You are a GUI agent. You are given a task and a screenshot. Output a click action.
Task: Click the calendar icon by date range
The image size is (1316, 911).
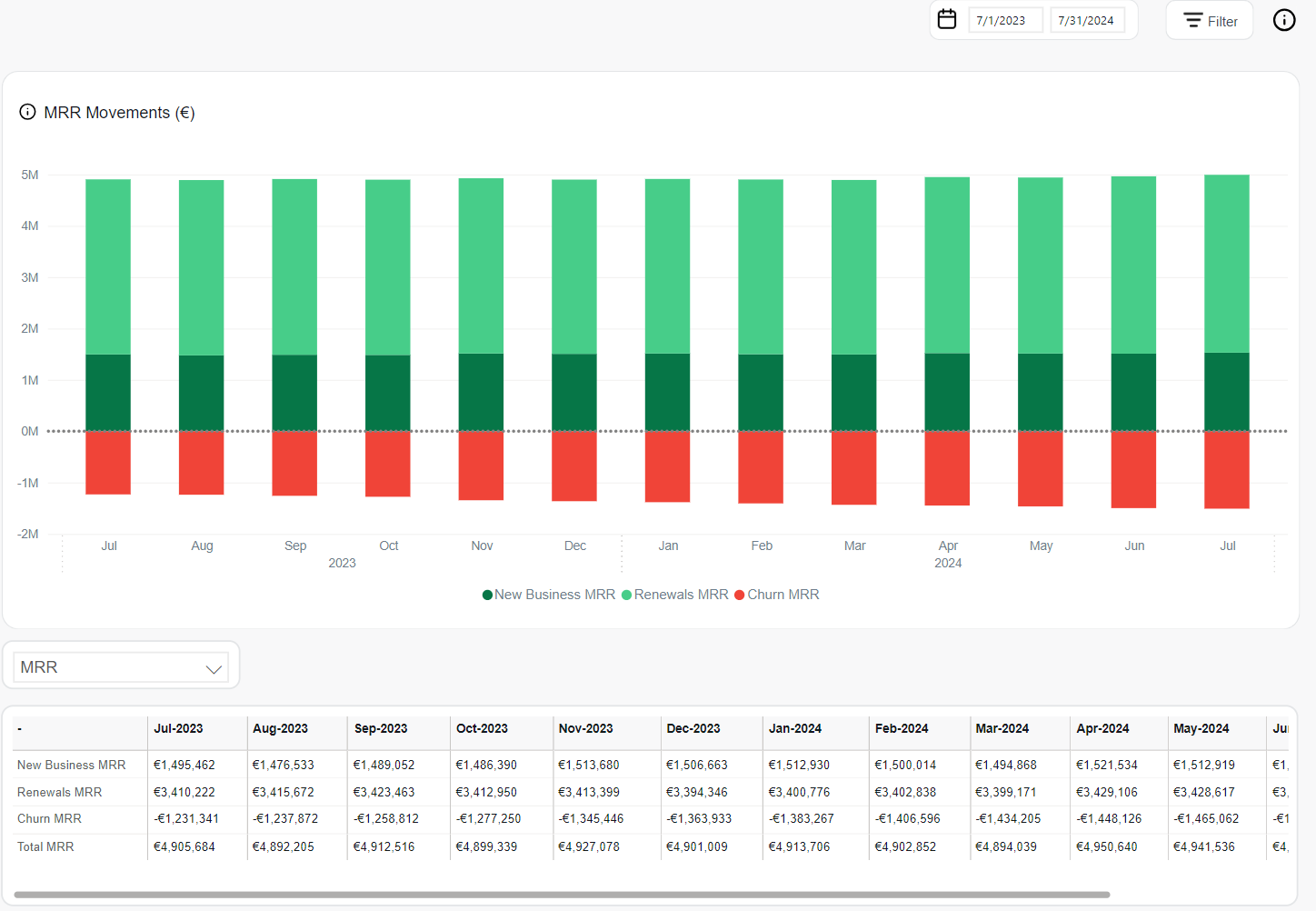tap(947, 19)
